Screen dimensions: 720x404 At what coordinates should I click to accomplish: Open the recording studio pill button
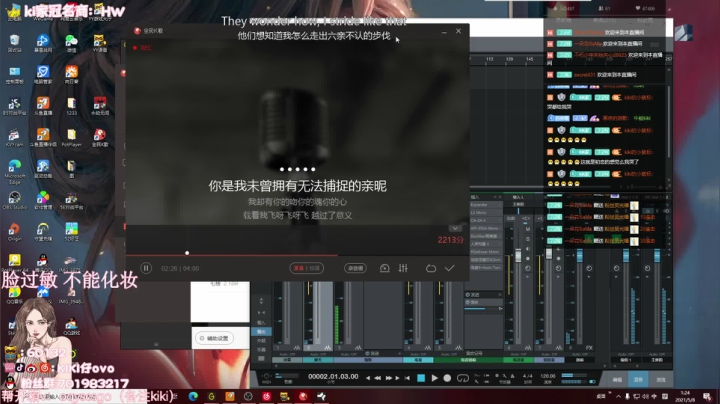pyautogui.click(x=355, y=268)
